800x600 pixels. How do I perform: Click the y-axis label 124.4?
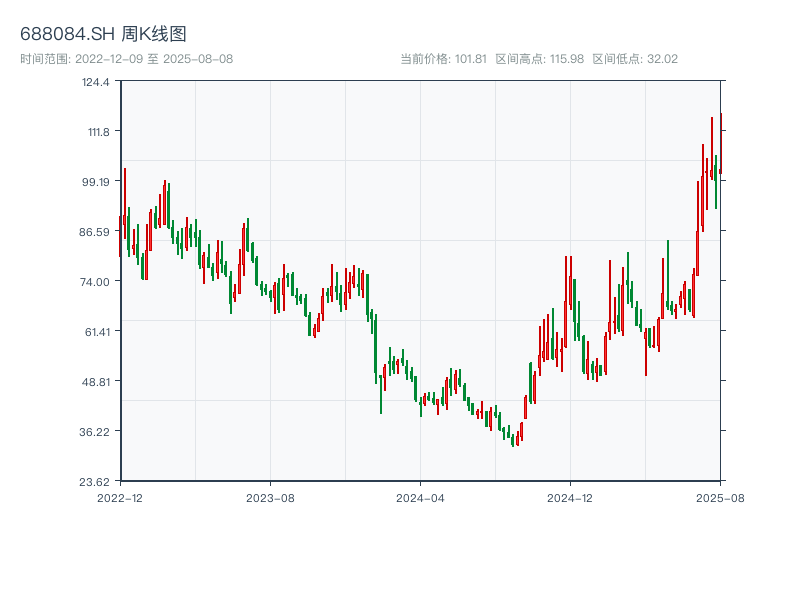[x=95, y=82]
